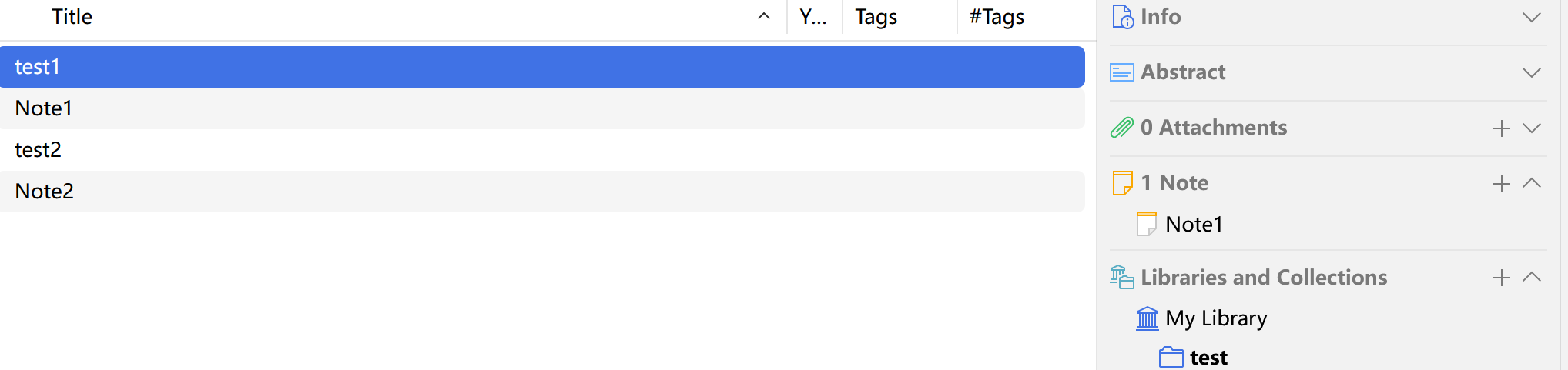The width and height of the screenshot is (1568, 370).
Task: Expand the Info section chevron
Action: (1532, 17)
